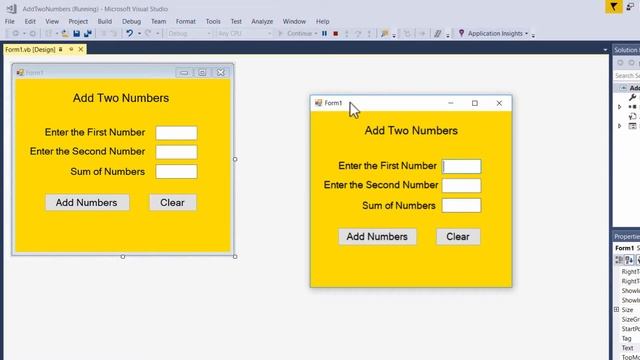The width and height of the screenshot is (640, 360).
Task: Expand the Size property
Action: click(x=617, y=310)
